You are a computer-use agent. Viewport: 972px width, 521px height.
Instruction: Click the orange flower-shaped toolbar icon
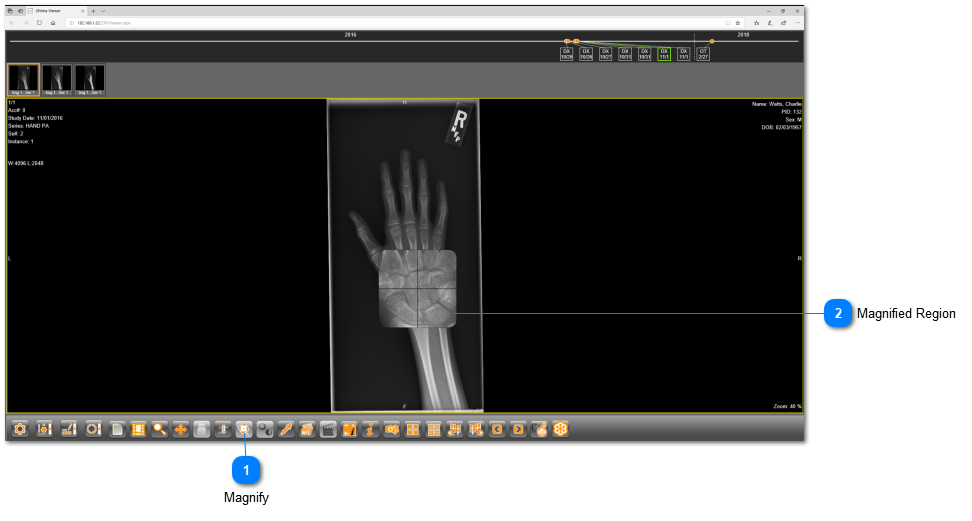point(560,429)
